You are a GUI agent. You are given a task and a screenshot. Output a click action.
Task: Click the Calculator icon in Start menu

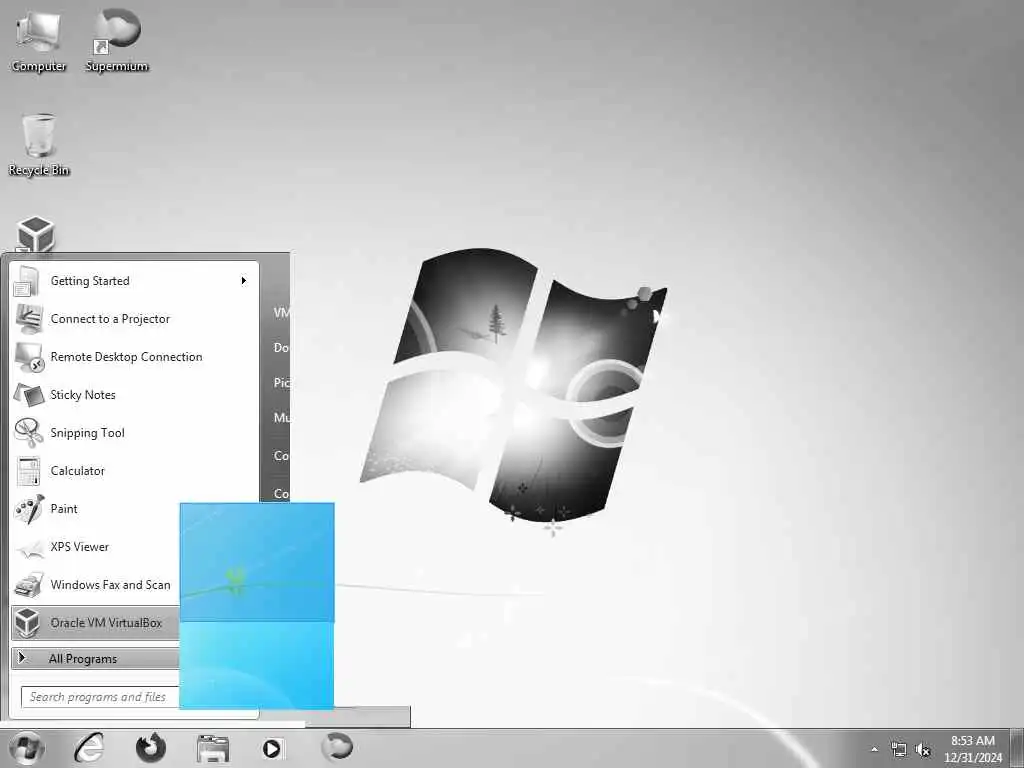28,471
